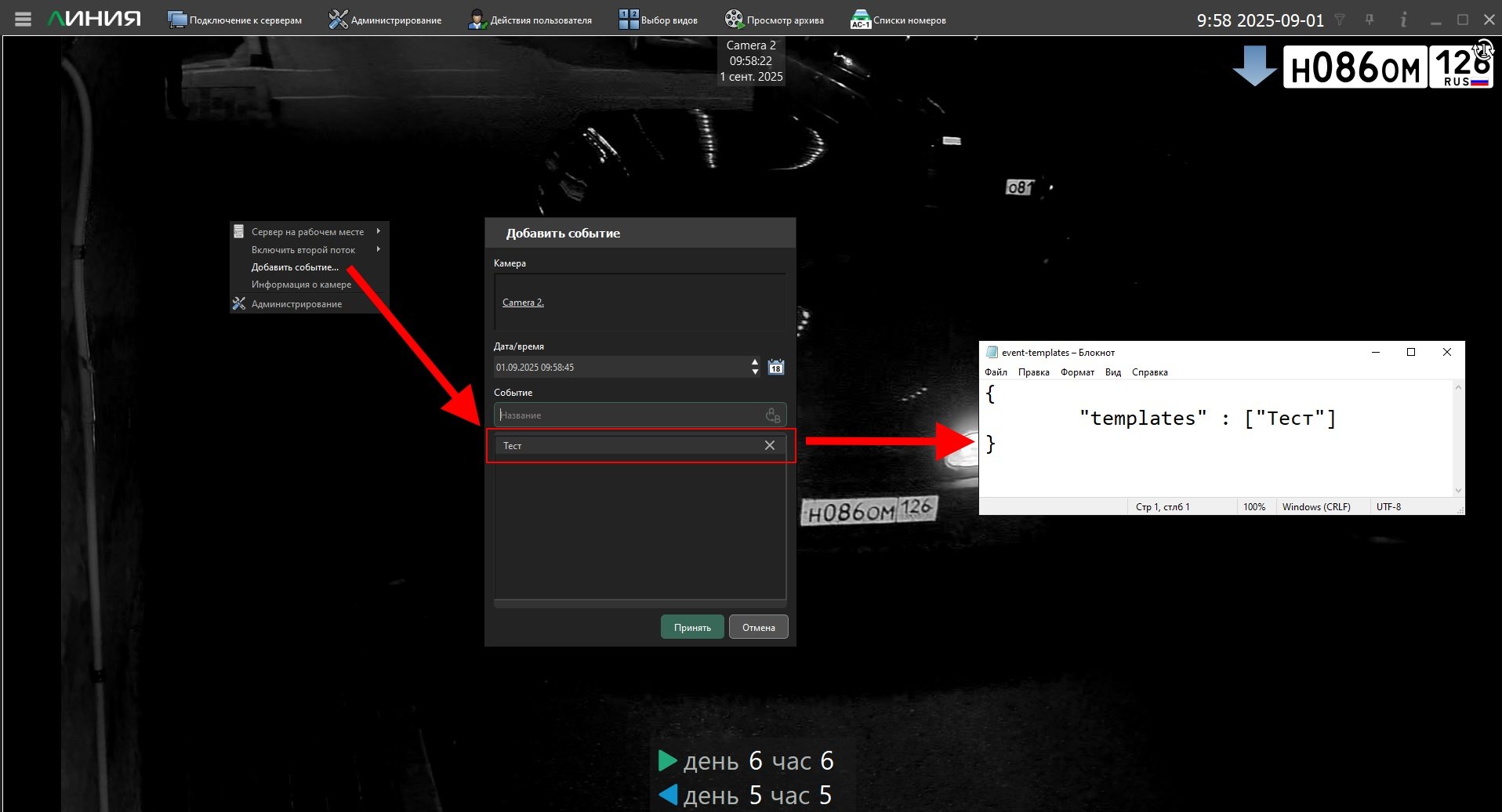
Task: Remove the Тест template with its X
Action: click(x=770, y=445)
